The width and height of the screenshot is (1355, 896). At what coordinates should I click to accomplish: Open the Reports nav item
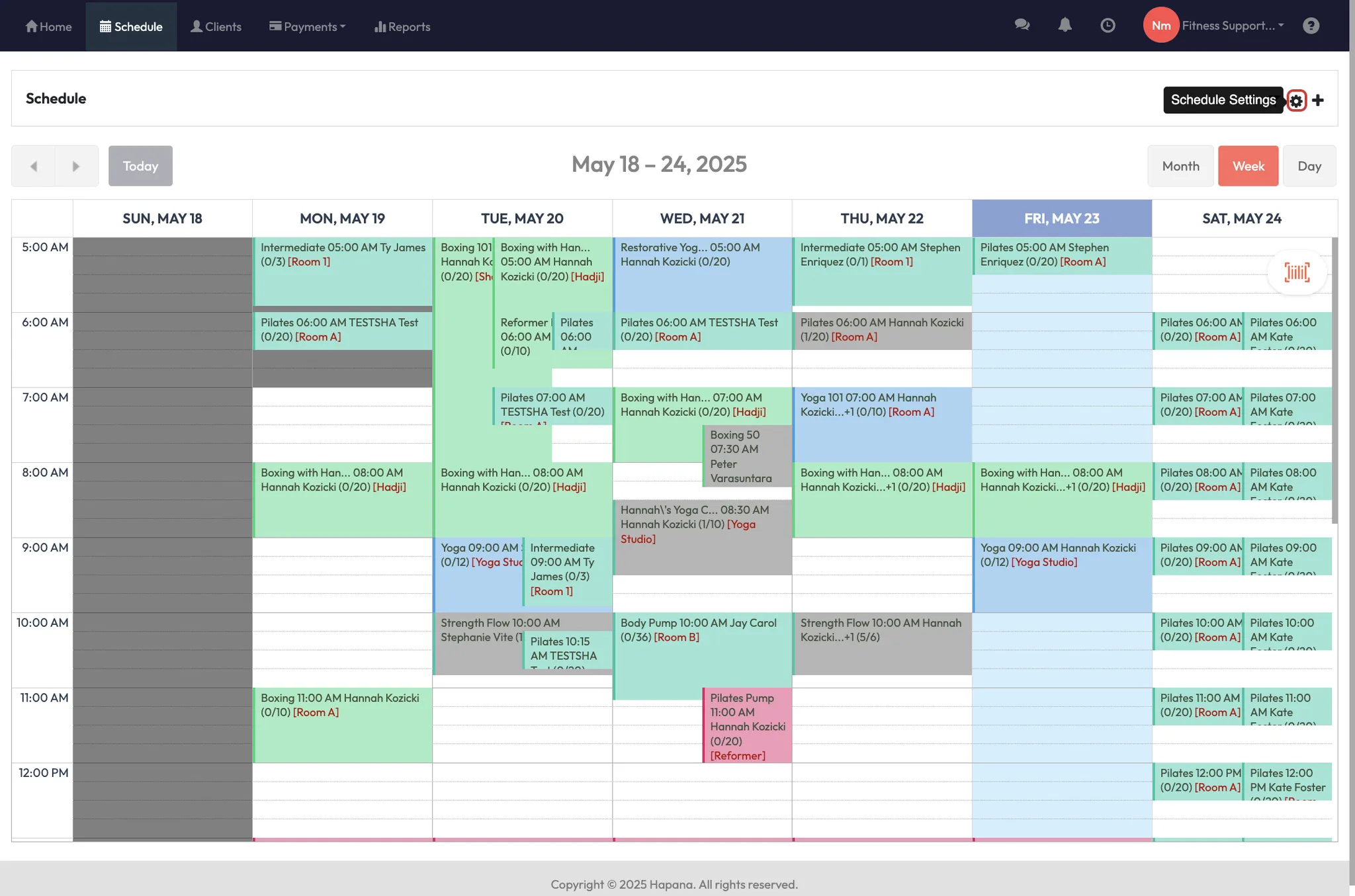(402, 26)
